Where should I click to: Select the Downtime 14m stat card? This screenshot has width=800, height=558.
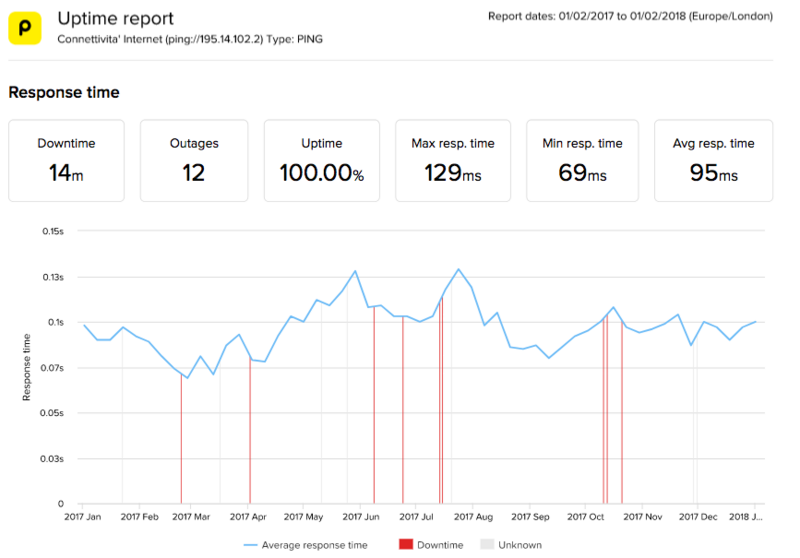click(x=66, y=161)
